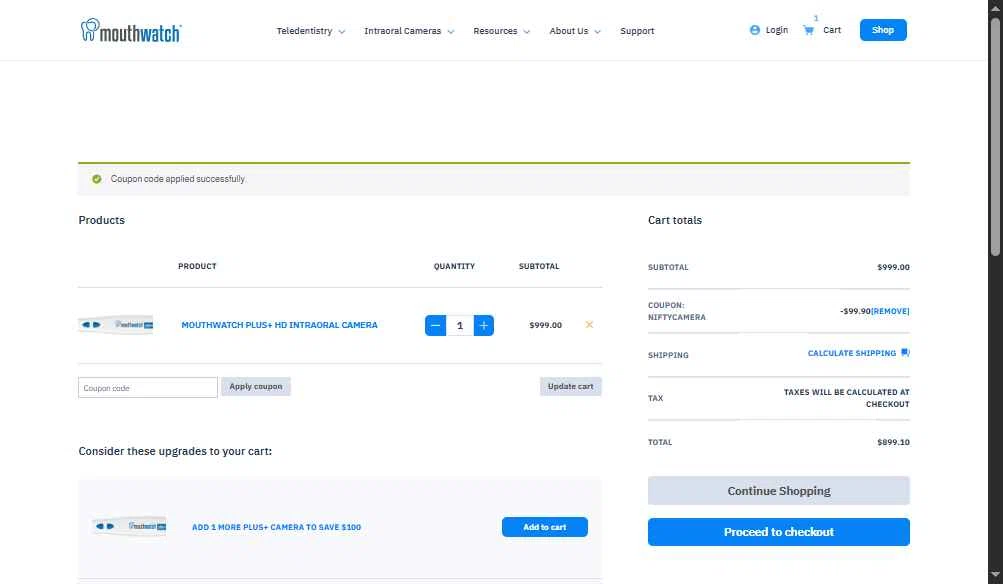
Task: Expand the Teledentistry menu chevron
Action: pos(342,31)
